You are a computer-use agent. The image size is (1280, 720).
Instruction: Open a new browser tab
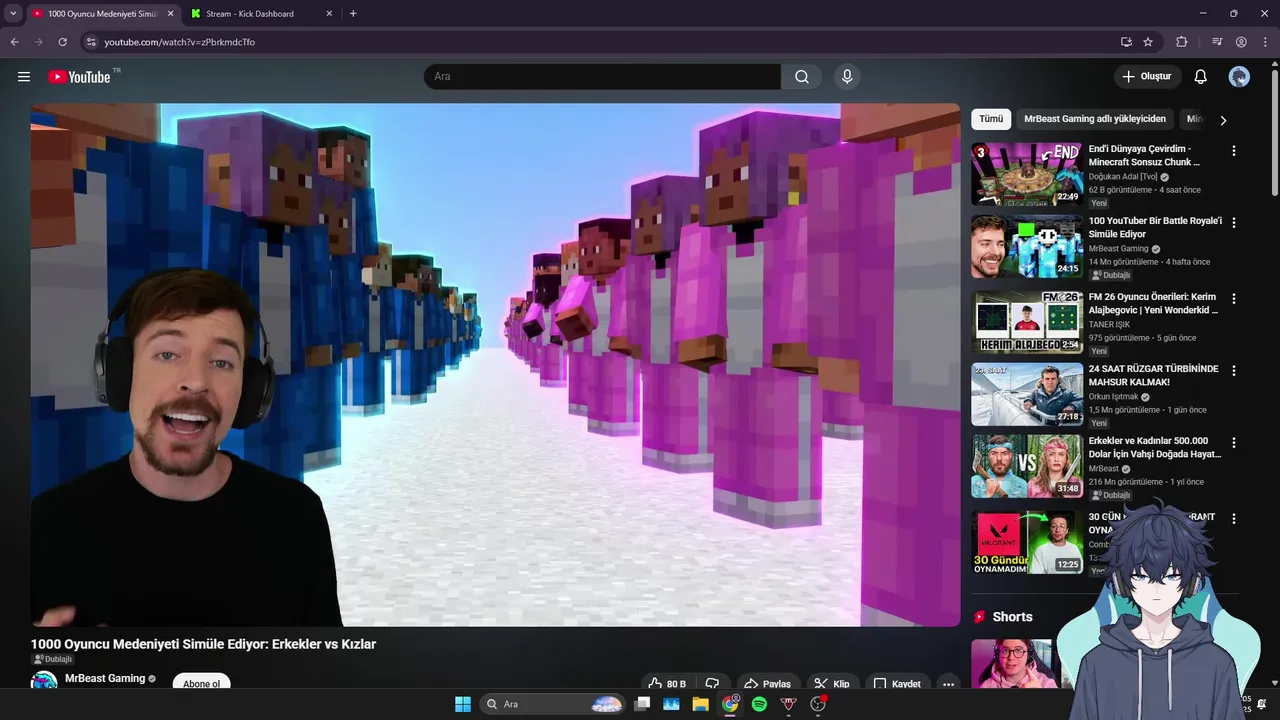click(353, 14)
